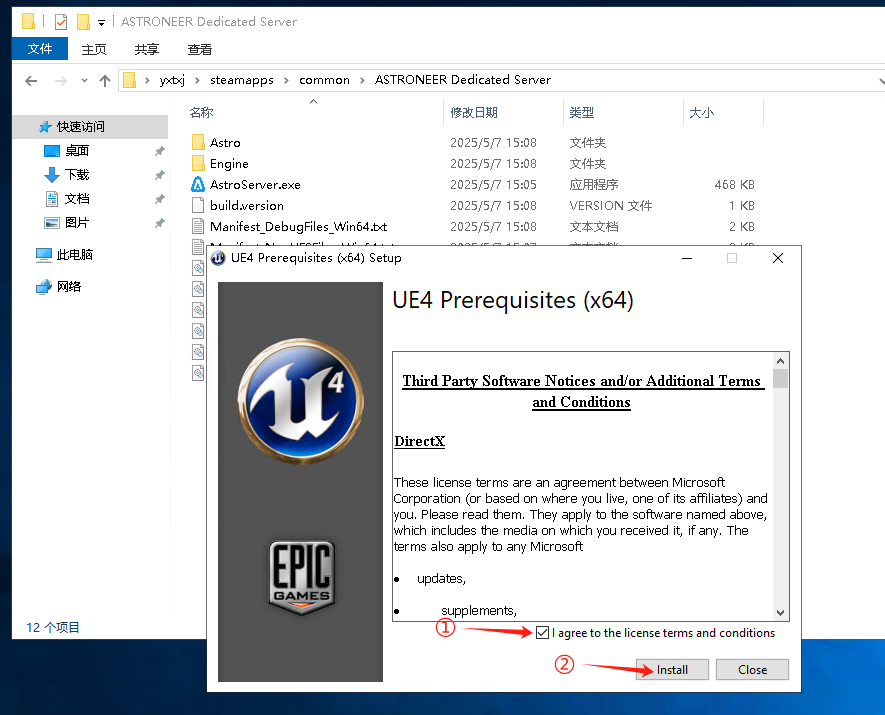Sort by the 大小 column header
The width and height of the screenshot is (885, 715).
[702, 112]
